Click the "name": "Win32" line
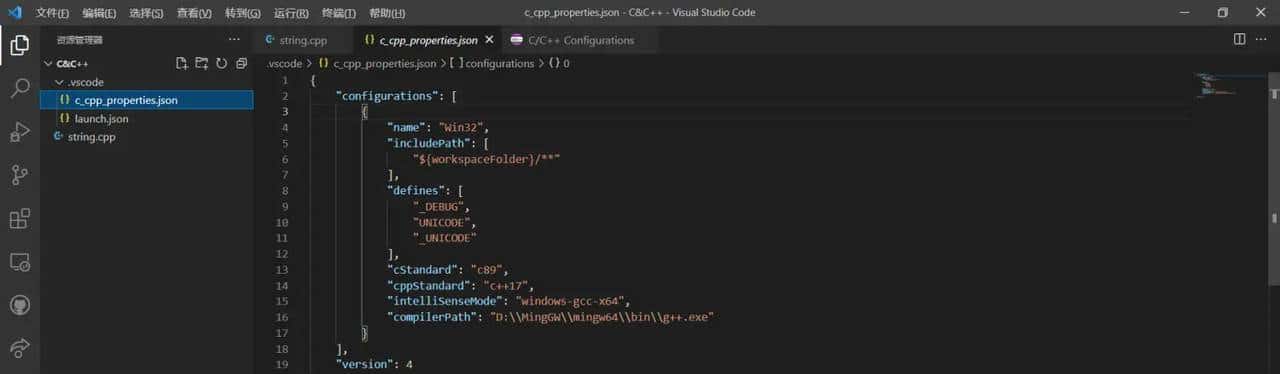Screen dimensions: 1280x374 [x=437, y=127]
